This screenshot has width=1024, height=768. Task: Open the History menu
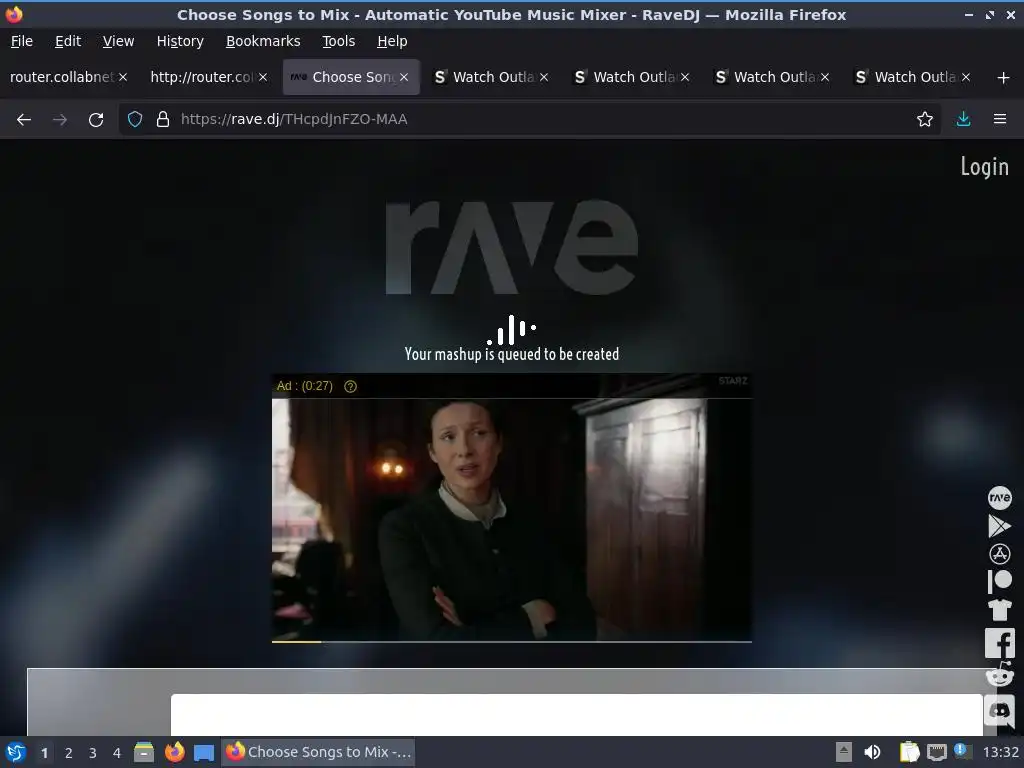(x=180, y=41)
